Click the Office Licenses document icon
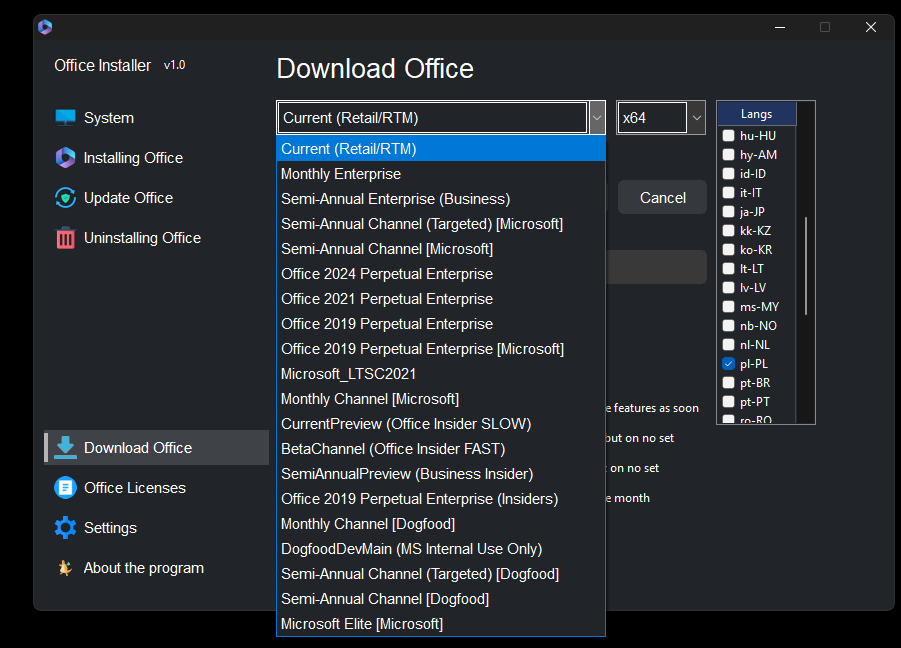 click(66, 488)
